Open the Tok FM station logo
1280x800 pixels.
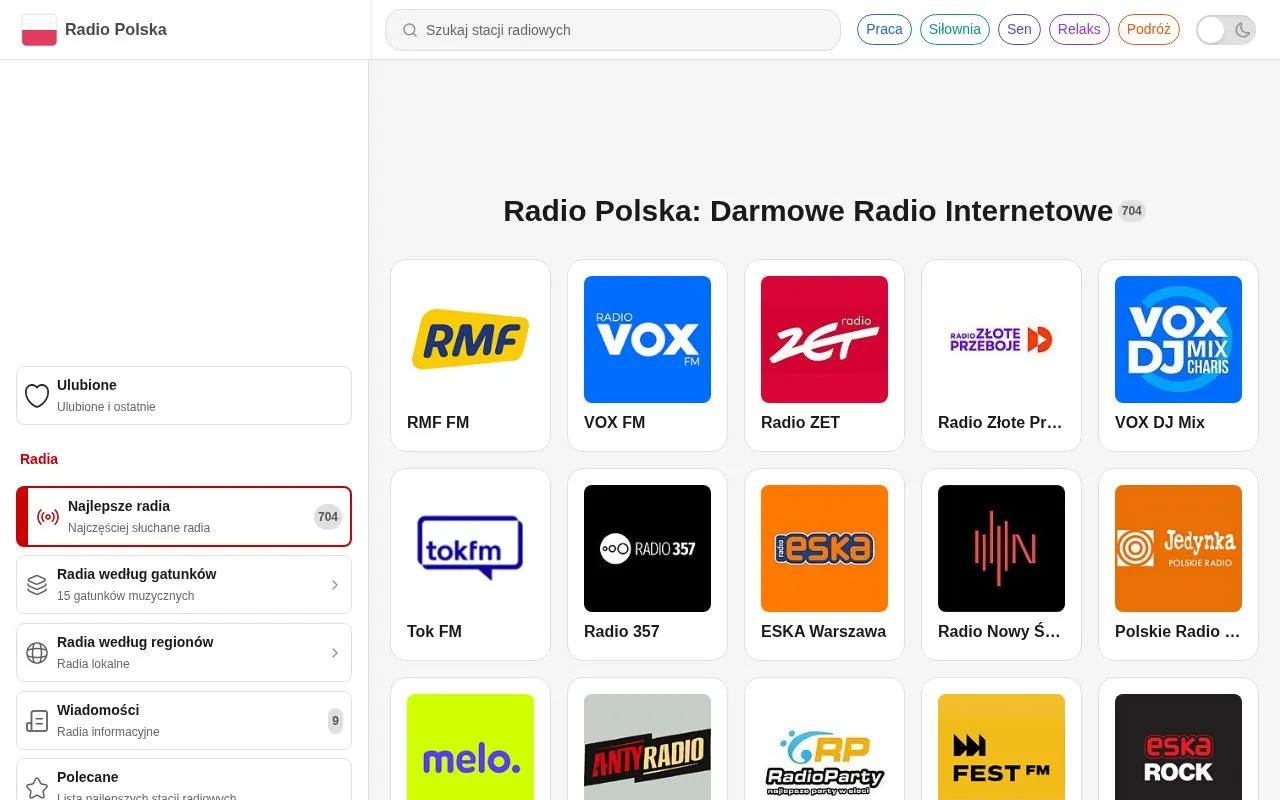[x=470, y=548]
